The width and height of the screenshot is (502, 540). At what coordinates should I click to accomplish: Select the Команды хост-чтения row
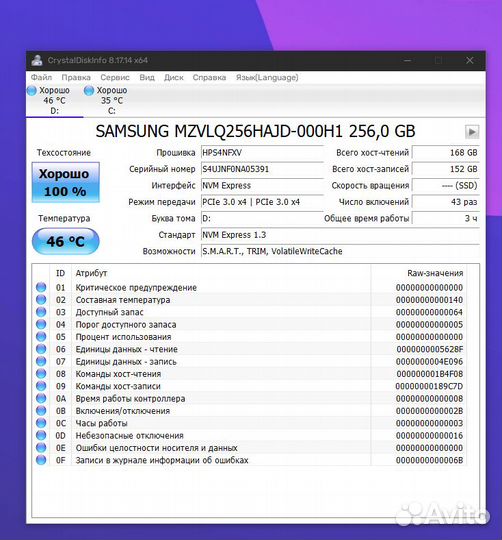click(249, 374)
